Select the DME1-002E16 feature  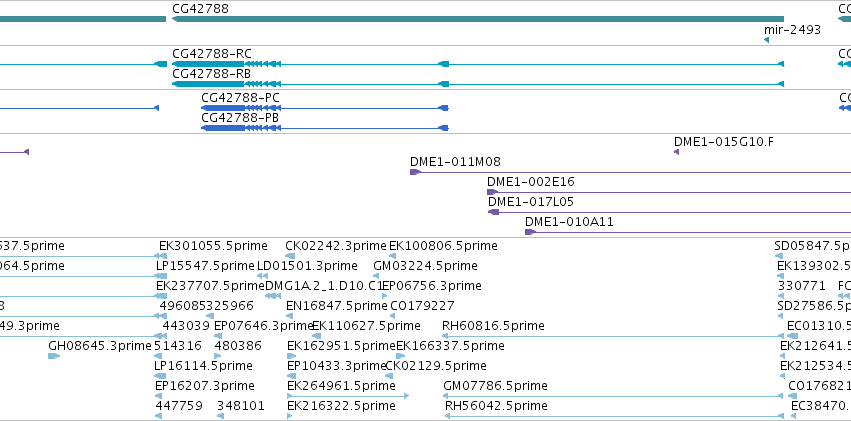click(x=531, y=182)
